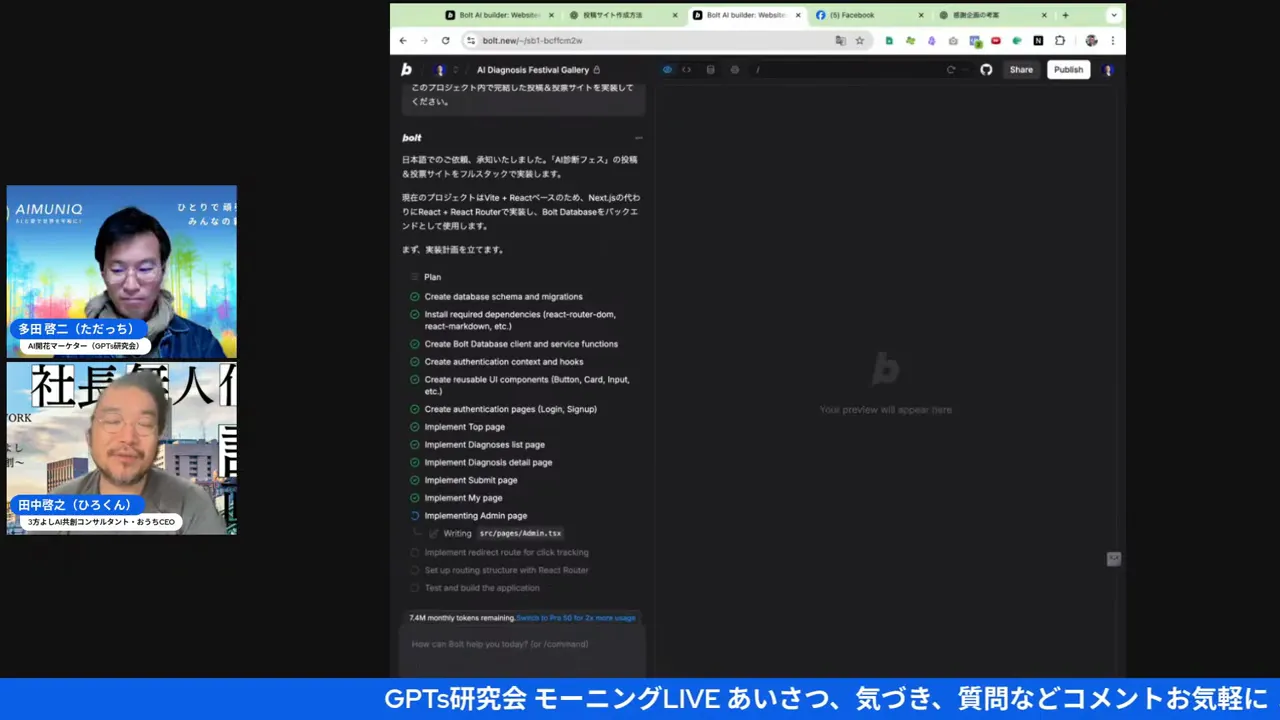Open the settings gear next to the preview URL
The image size is (1280, 720).
(x=735, y=70)
